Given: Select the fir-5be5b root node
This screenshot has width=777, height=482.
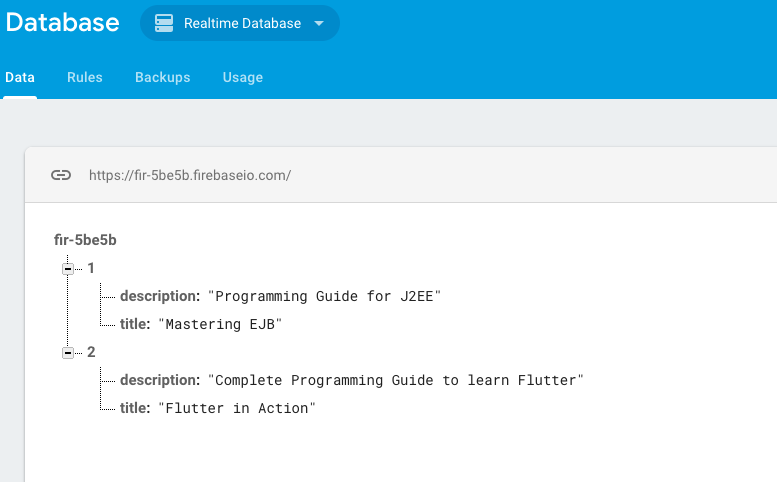Looking at the screenshot, I should (x=86, y=240).
